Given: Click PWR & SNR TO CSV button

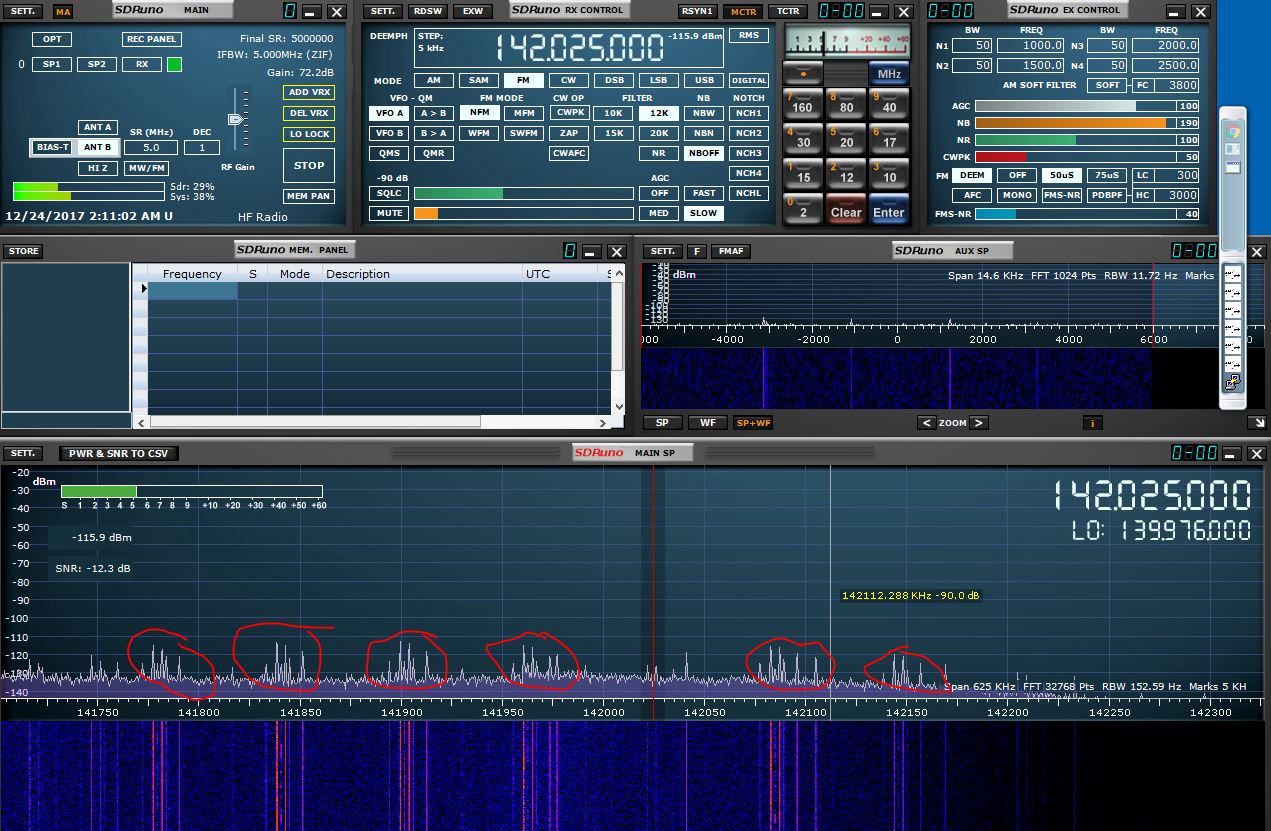Looking at the screenshot, I should (x=118, y=453).
